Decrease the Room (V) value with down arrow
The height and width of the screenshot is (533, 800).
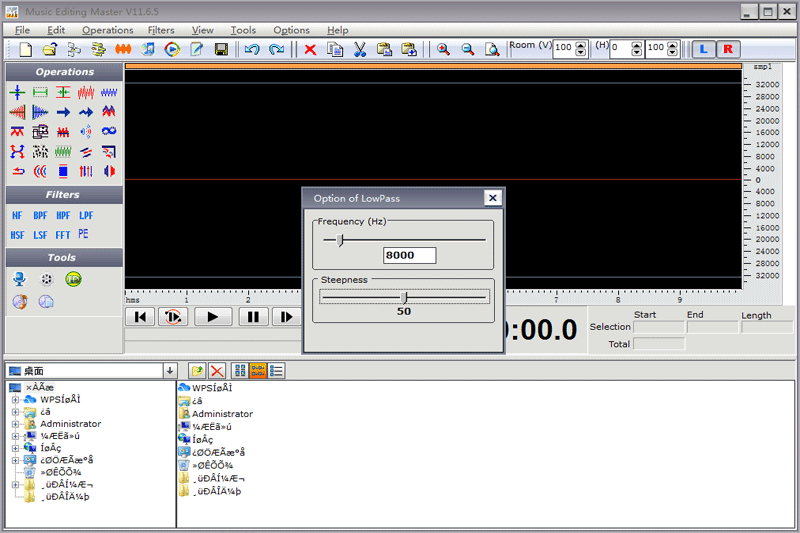click(581, 53)
